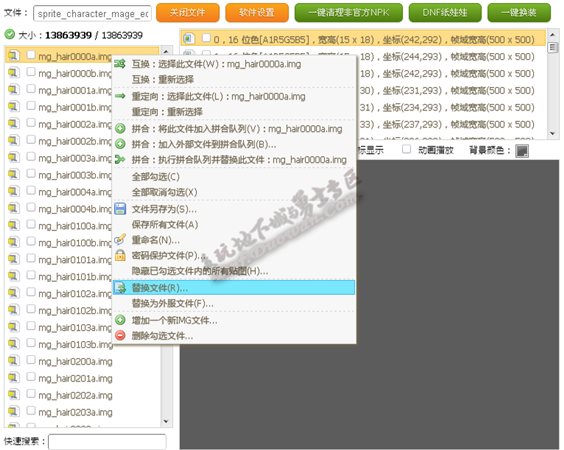Click the 一键清理非官方NPK button

point(349,13)
